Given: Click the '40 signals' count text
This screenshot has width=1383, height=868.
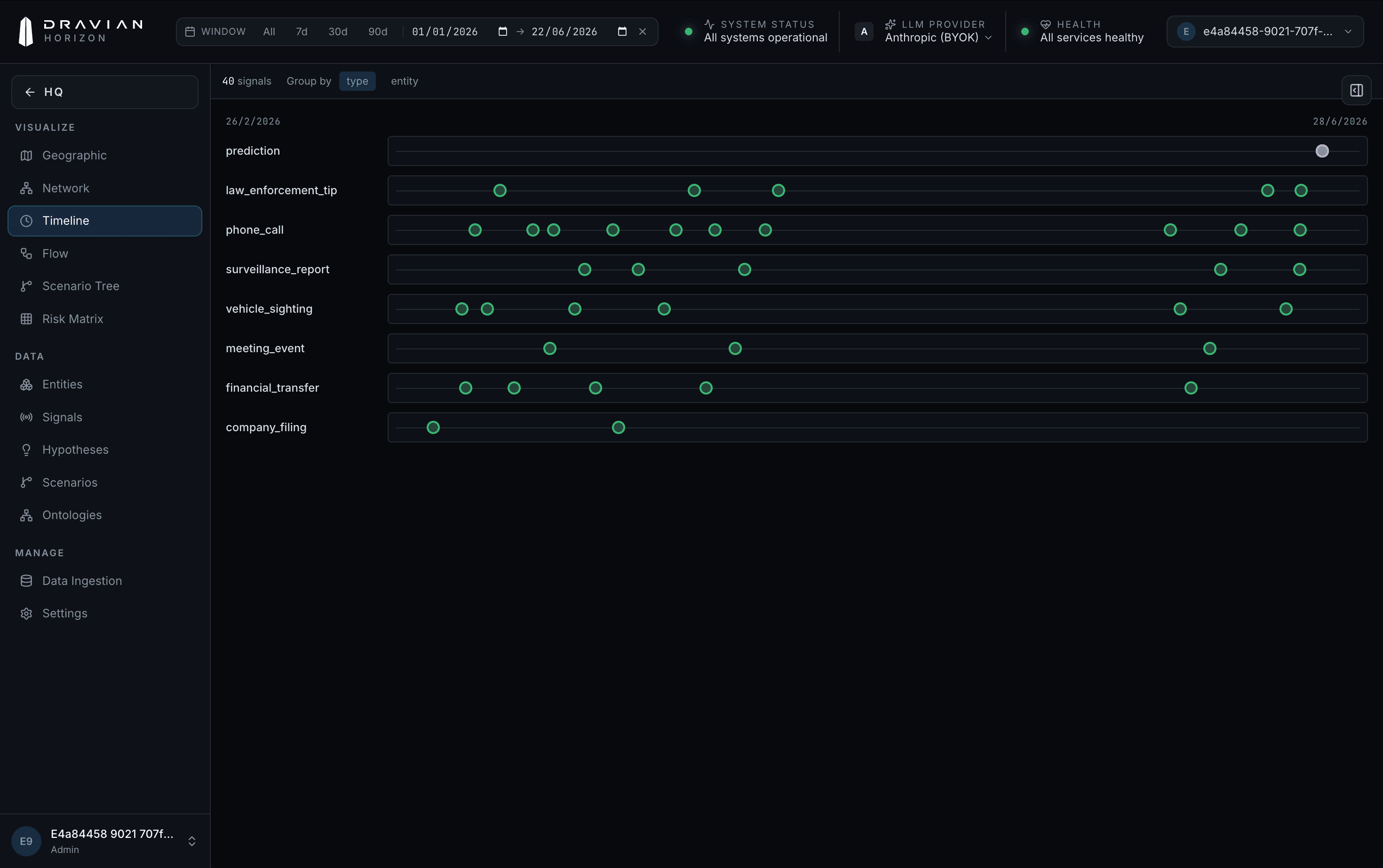Looking at the screenshot, I should click(246, 81).
